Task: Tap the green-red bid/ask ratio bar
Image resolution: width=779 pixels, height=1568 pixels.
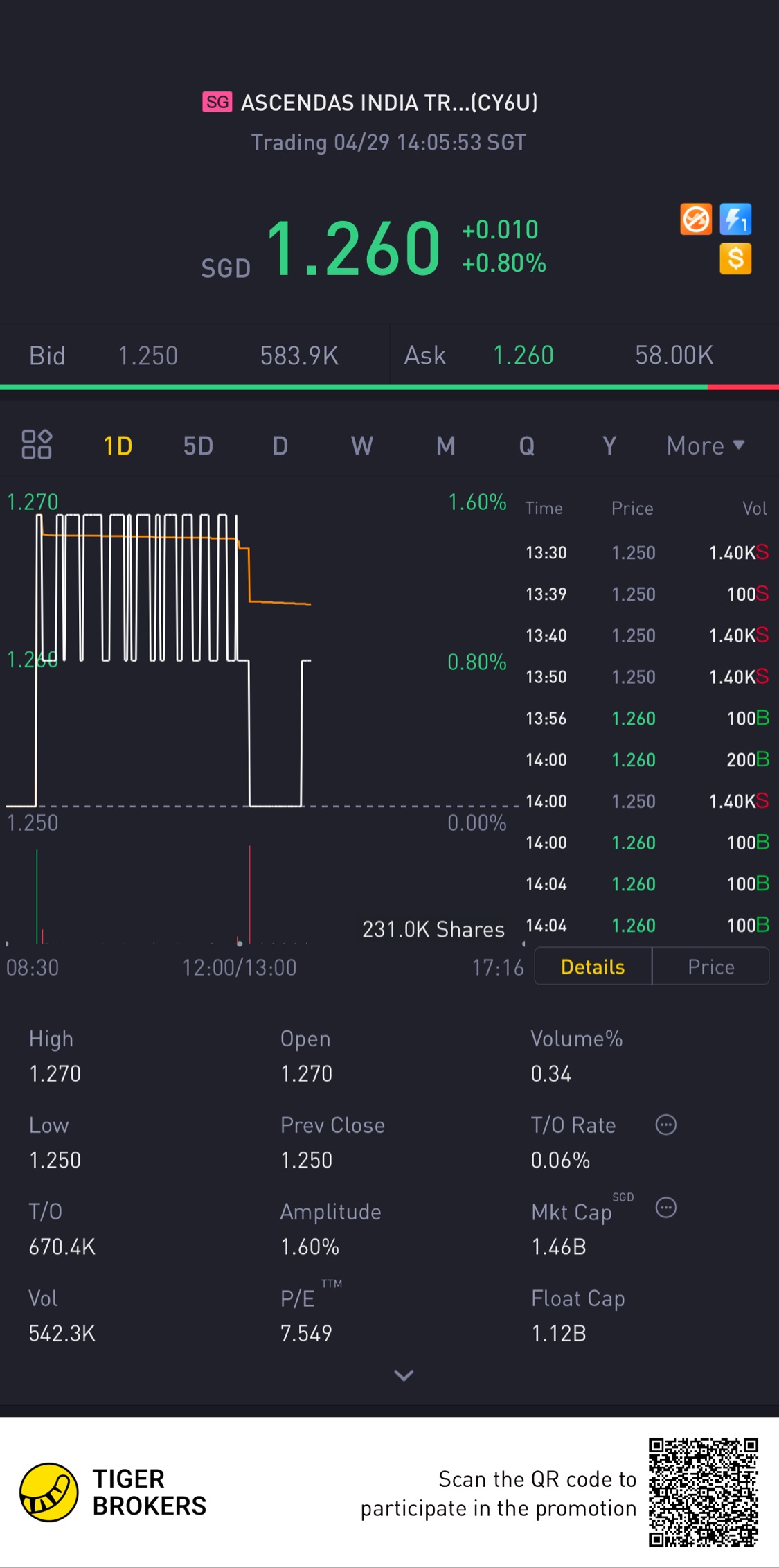Action: pyautogui.click(x=389, y=387)
